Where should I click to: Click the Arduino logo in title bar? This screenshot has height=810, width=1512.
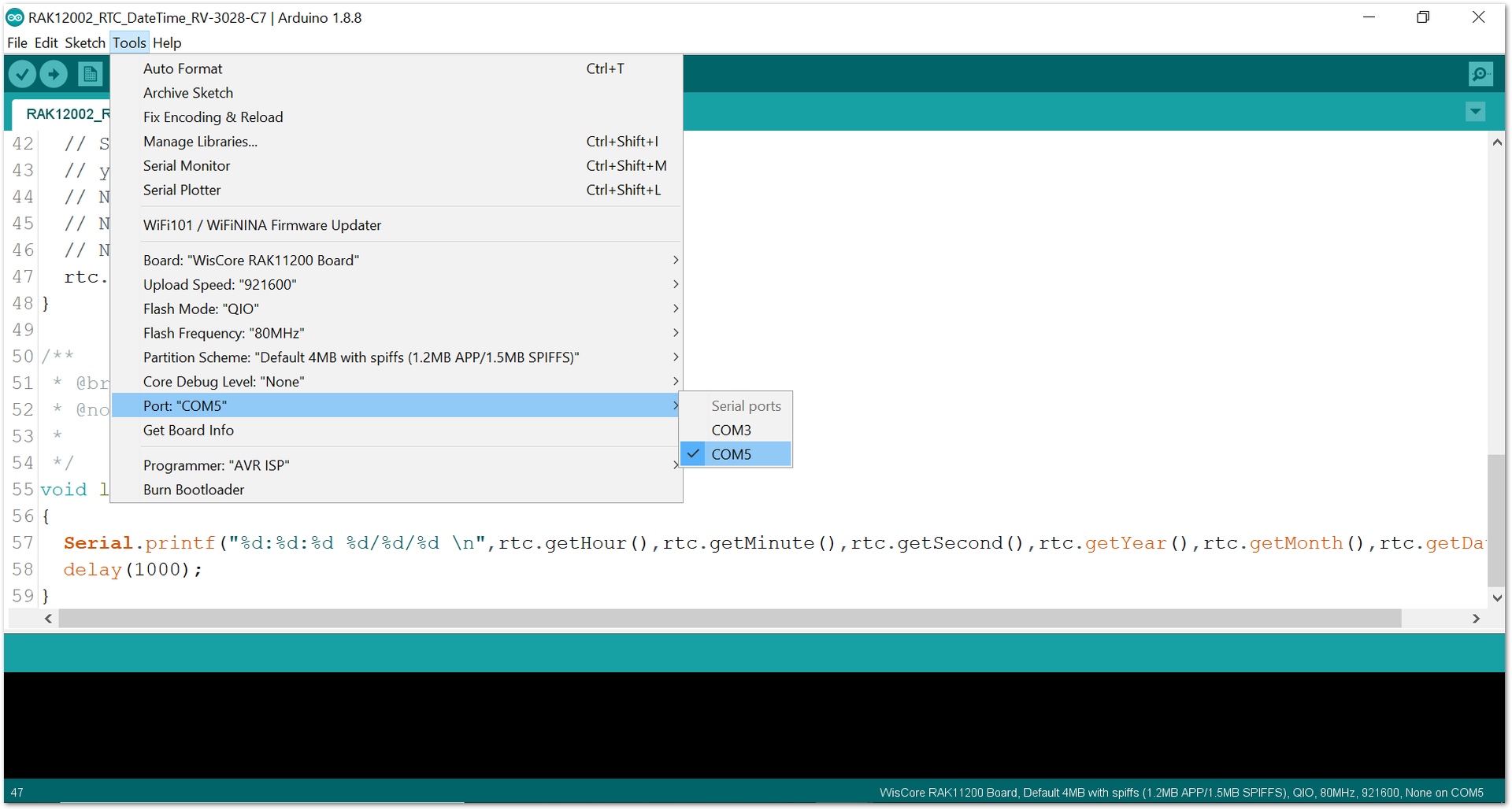(x=14, y=17)
